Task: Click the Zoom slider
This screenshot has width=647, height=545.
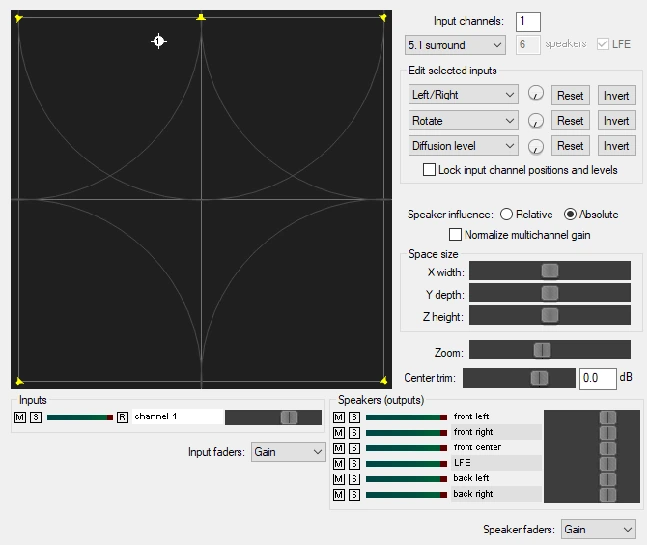Action: coord(550,350)
